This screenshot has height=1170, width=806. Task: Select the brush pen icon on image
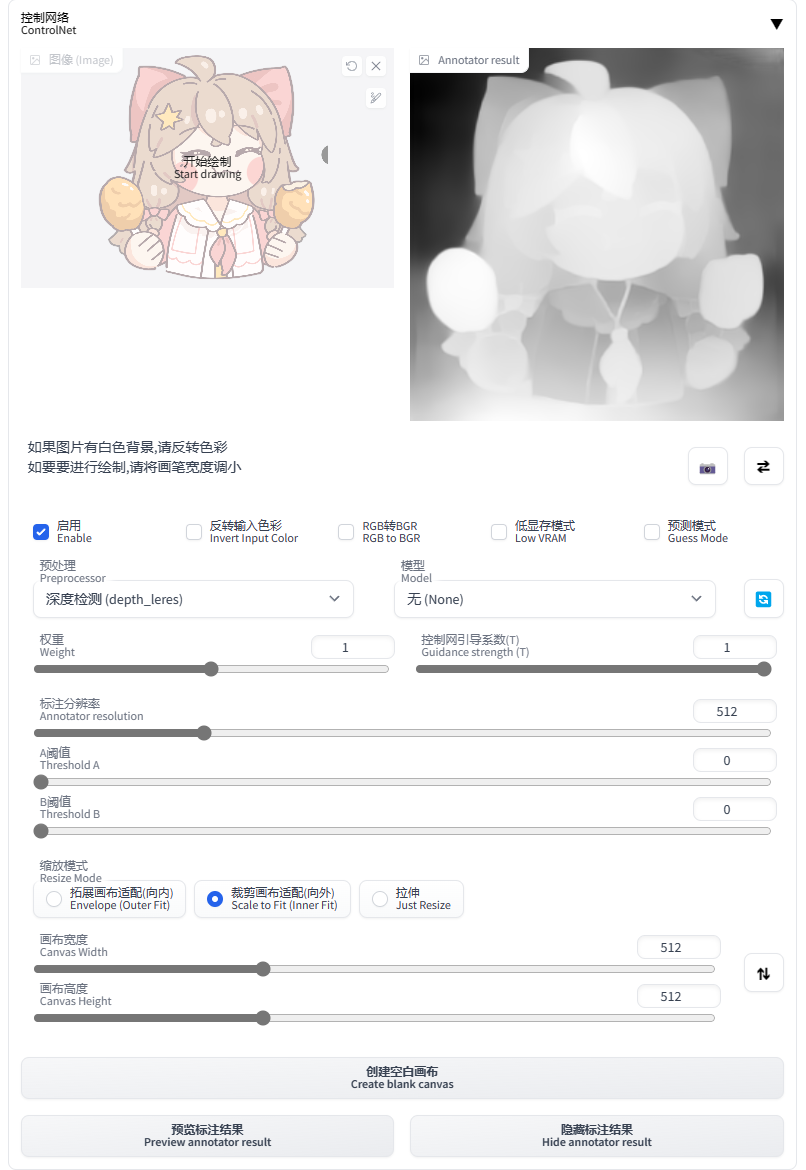376,98
